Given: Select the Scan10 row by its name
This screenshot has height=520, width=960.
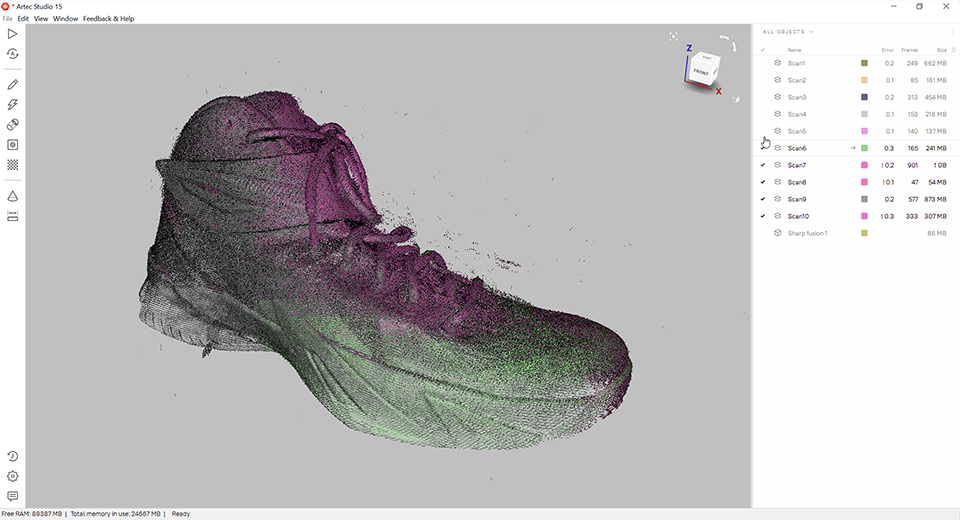Looking at the screenshot, I should click(798, 216).
